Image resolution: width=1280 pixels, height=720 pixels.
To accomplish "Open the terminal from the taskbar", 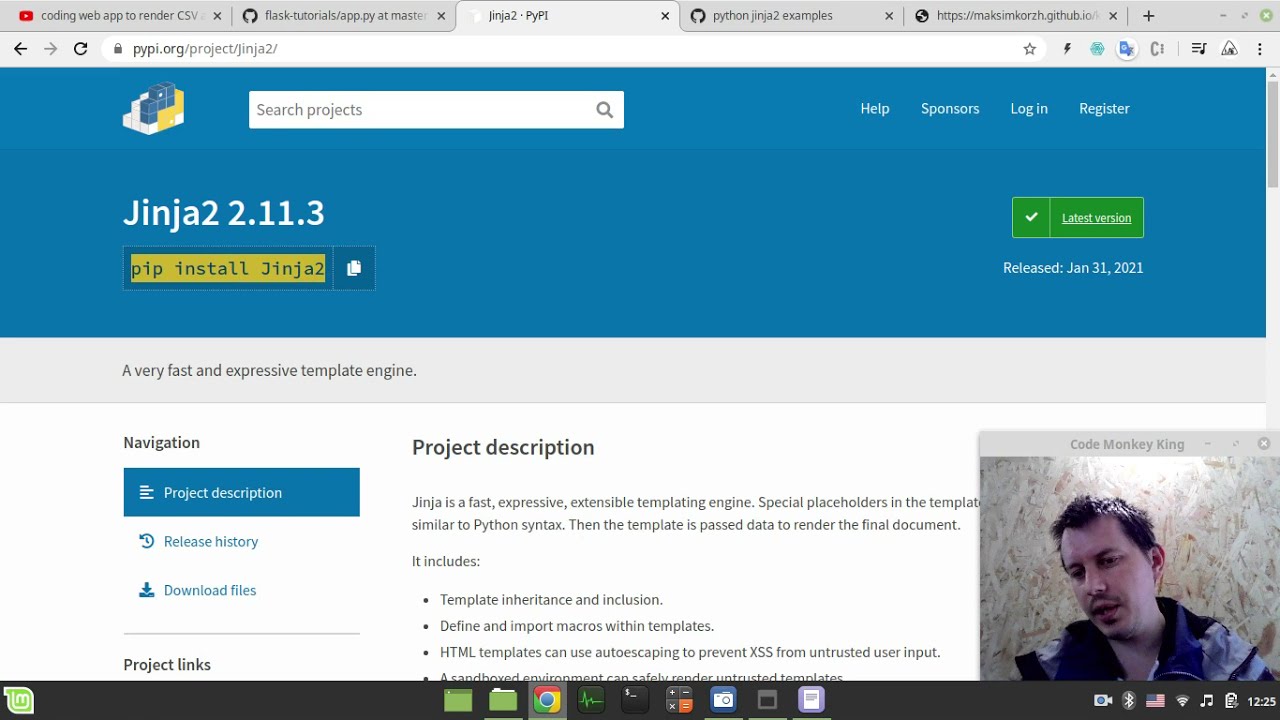I will coord(635,701).
